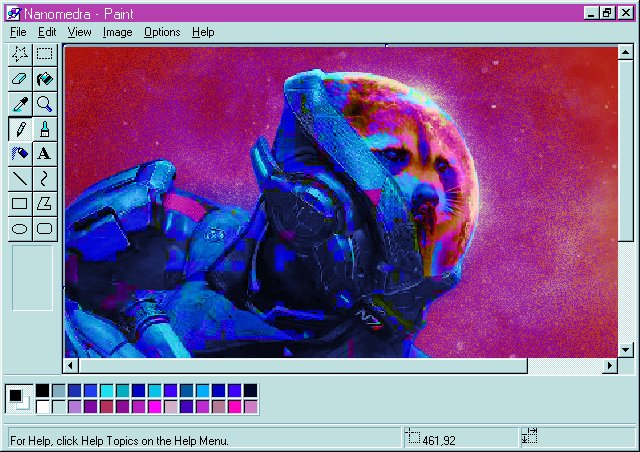640x452 pixels.
Task: Click the cursor position icon in status bar
Action: pyautogui.click(x=413, y=436)
